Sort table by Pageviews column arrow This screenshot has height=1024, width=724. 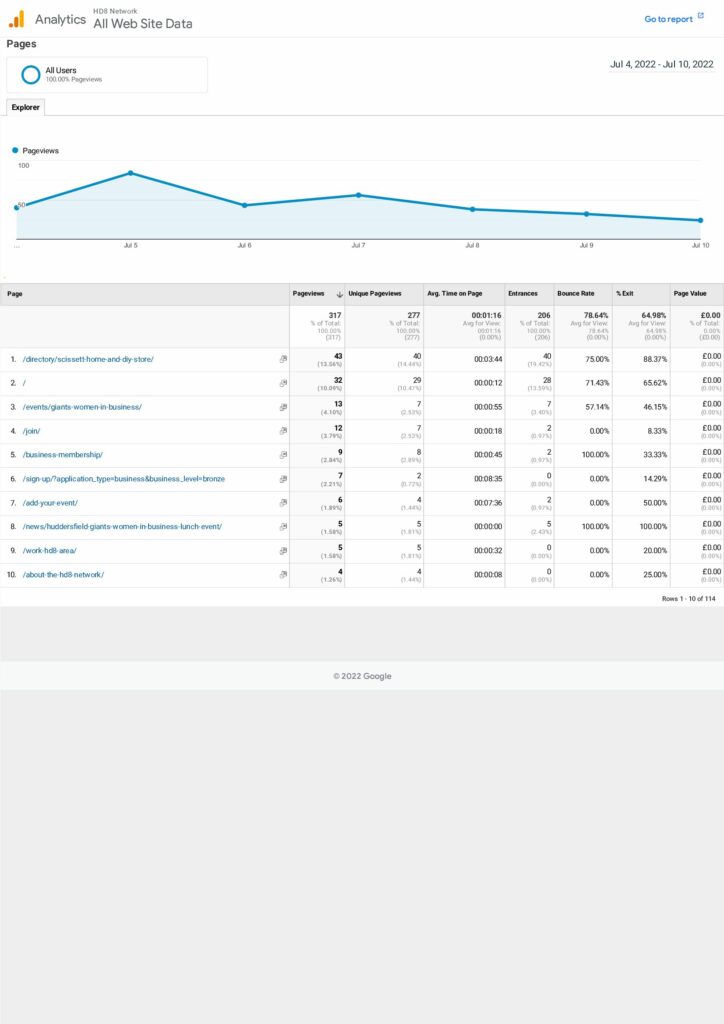pyautogui.click(x=339, y=294)
